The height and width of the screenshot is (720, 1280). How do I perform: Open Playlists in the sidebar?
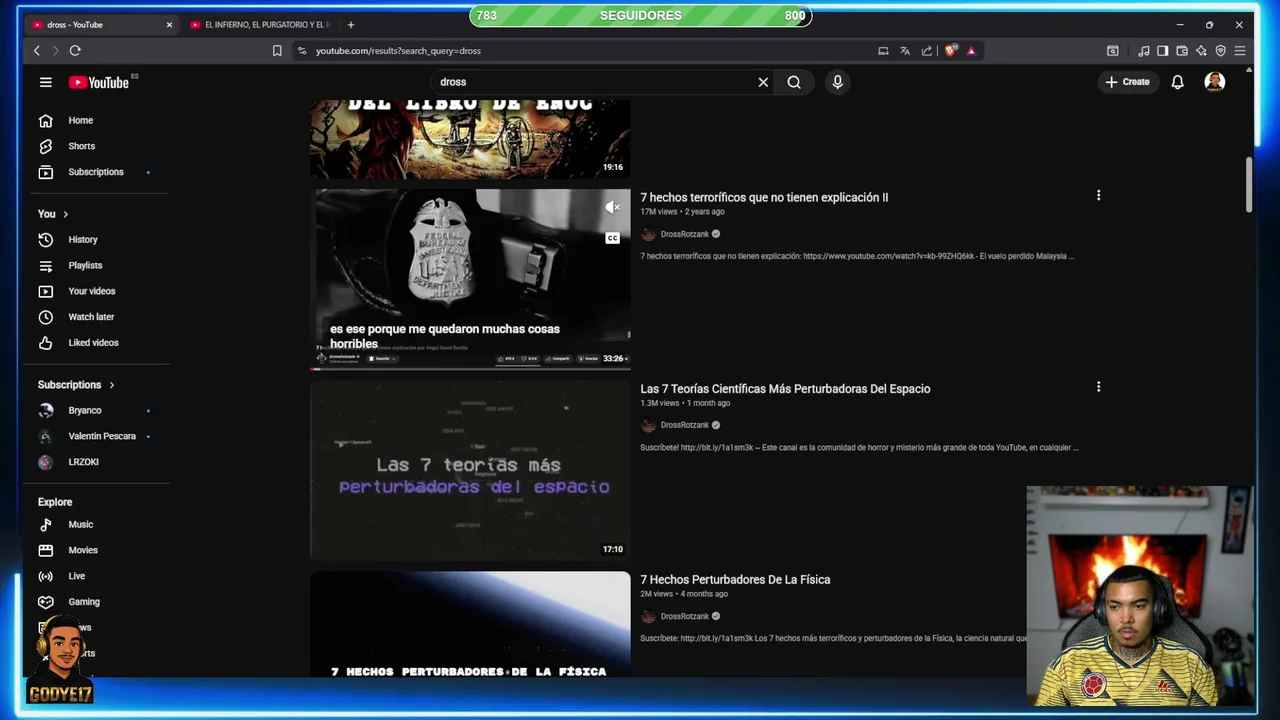point(85,265)
